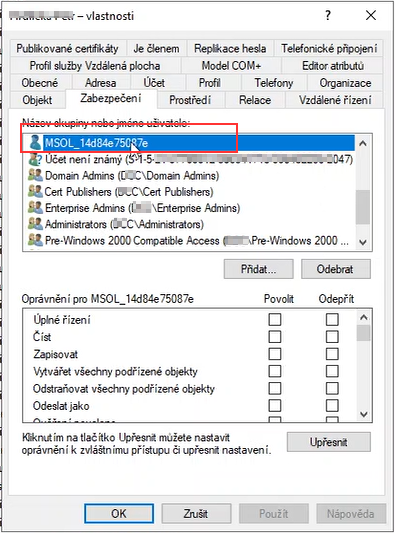Check Povolit for Zapisovat permission
The height and width of the screenshot is (533, 395).
pyautogui.click(x=275, y=354)
